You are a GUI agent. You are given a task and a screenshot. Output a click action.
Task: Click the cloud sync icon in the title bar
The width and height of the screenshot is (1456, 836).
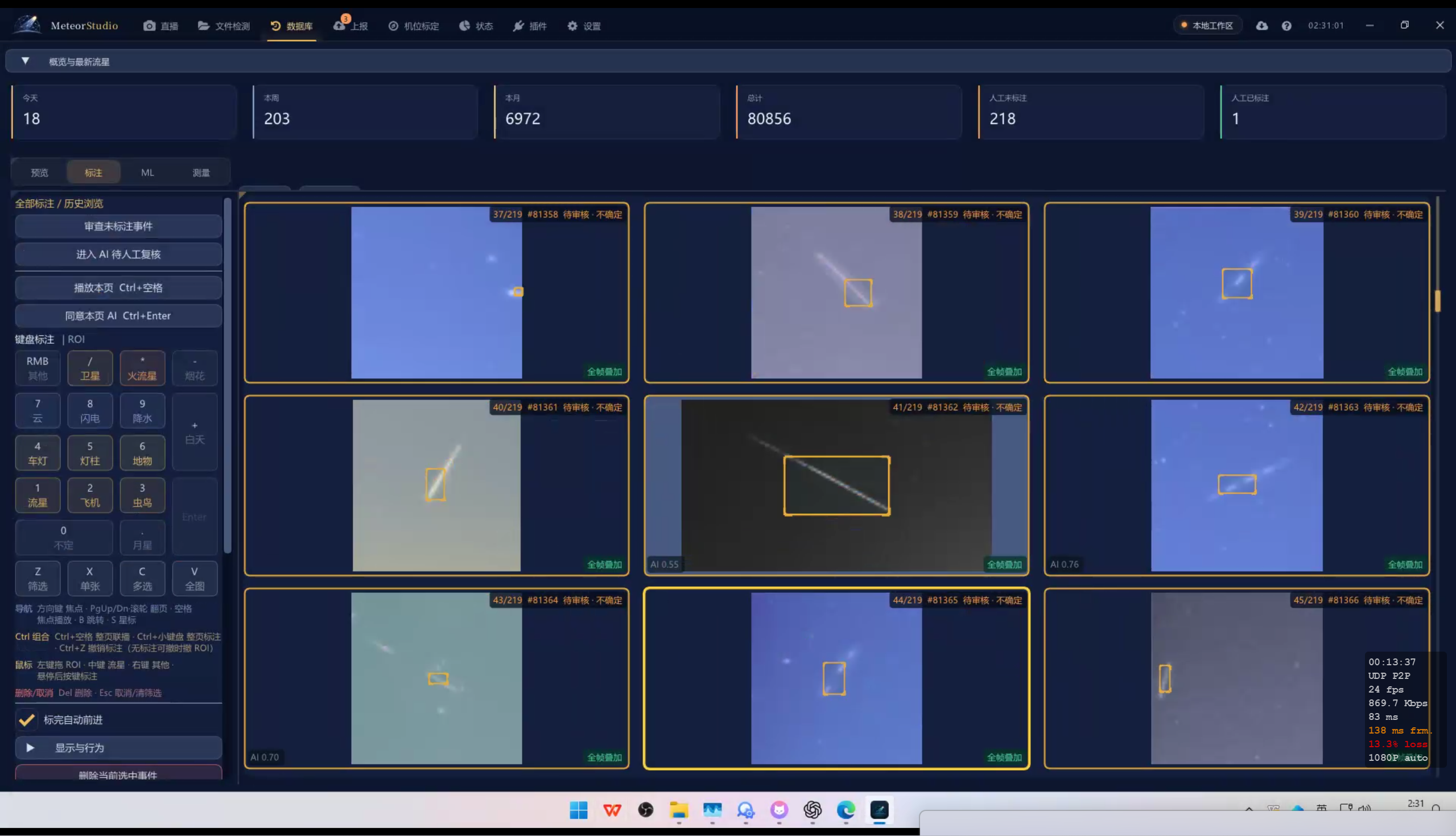coord(1261,25)
